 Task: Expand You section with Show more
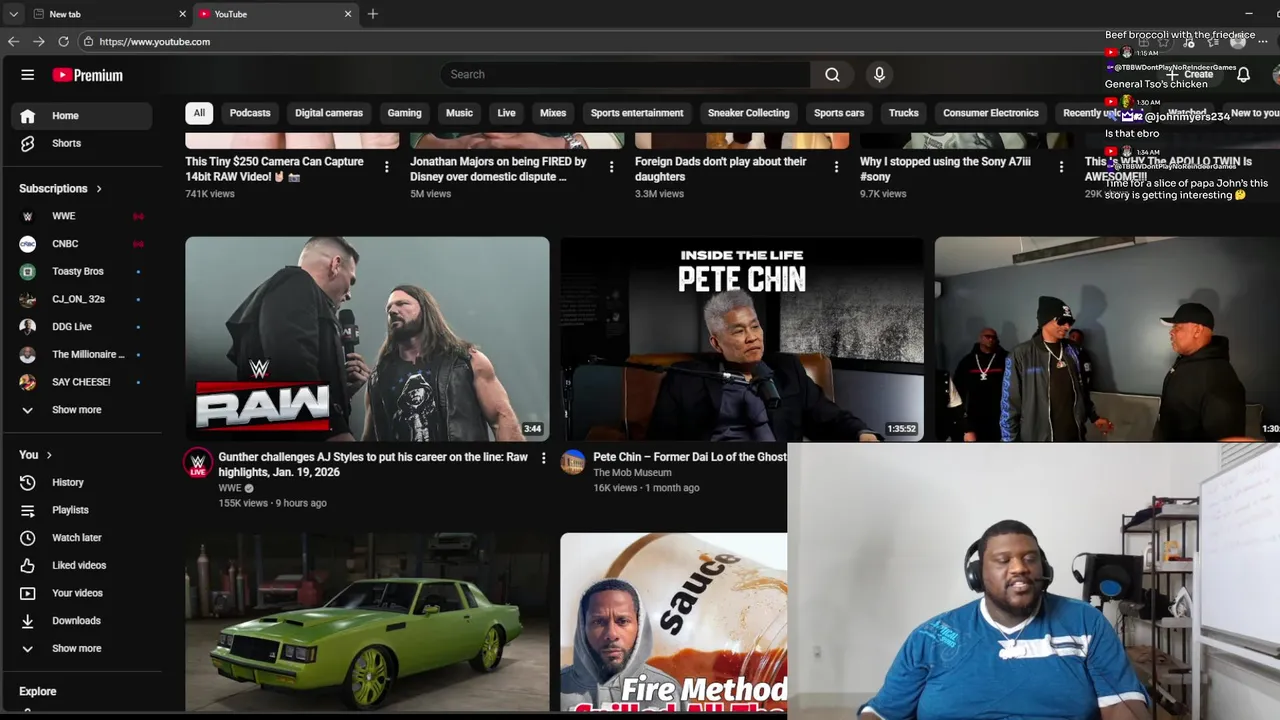82,649
